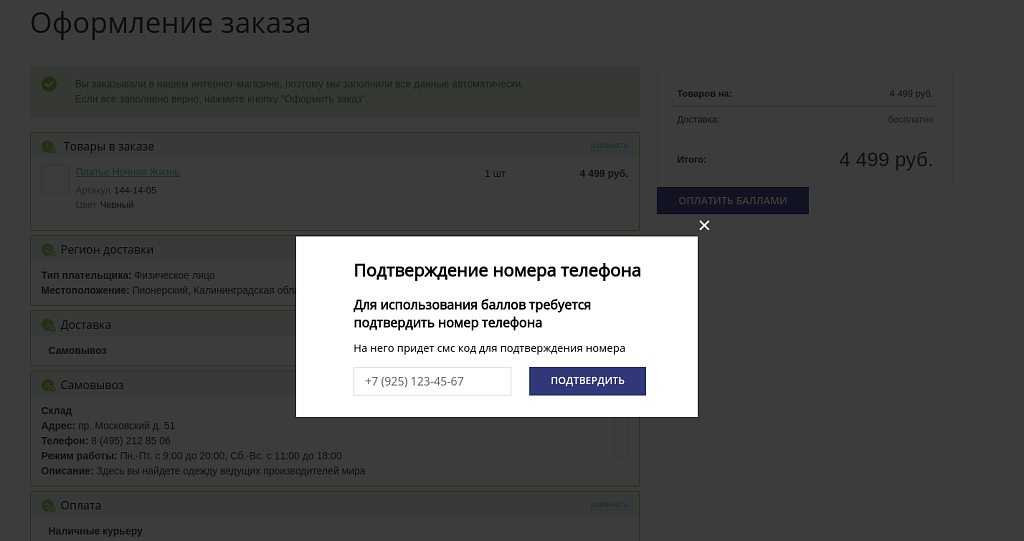
Task: Expand the Регион доставки section header
Action: click(107, 250)
